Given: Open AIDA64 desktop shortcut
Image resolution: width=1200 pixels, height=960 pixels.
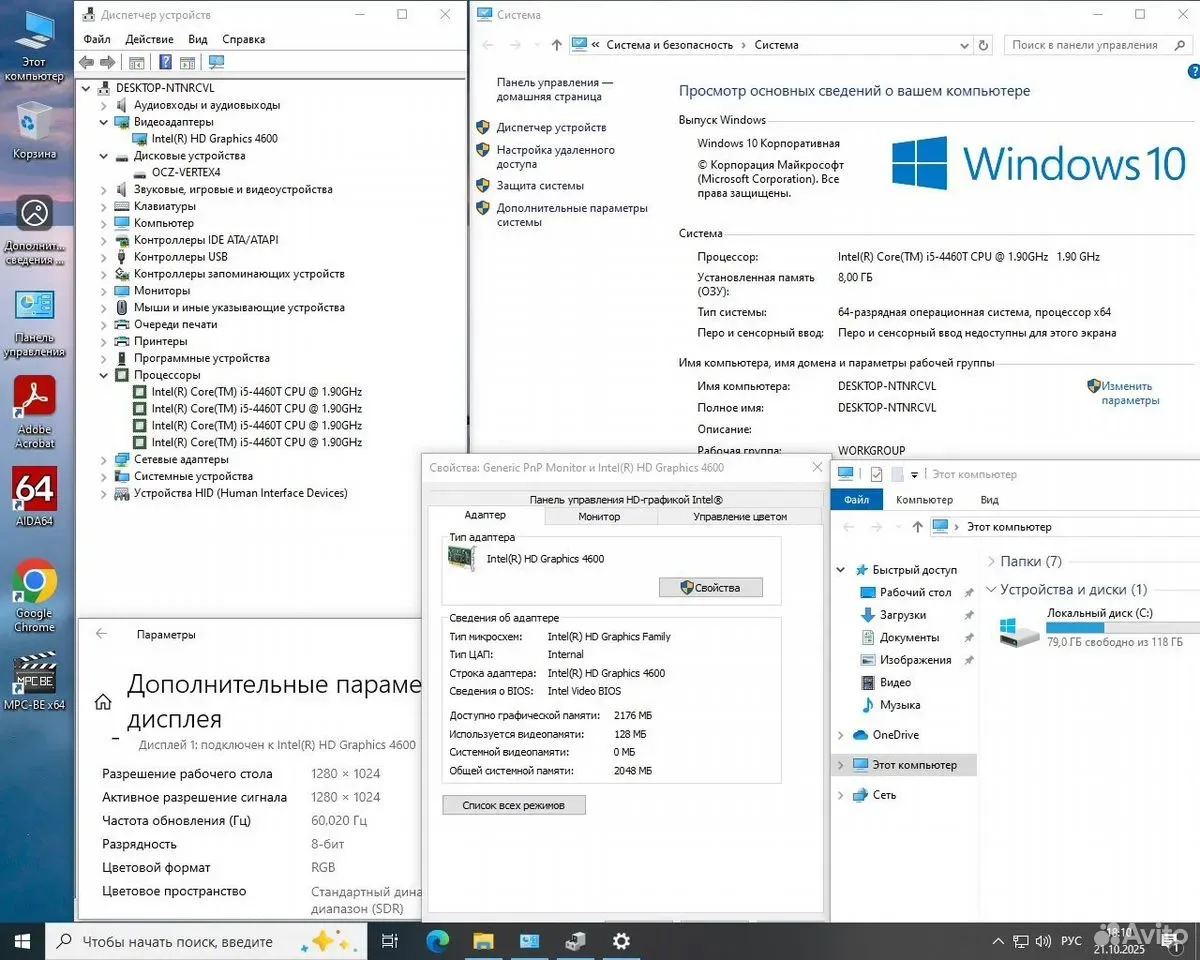Looking at the screenshot, I should tap(34, 498).
